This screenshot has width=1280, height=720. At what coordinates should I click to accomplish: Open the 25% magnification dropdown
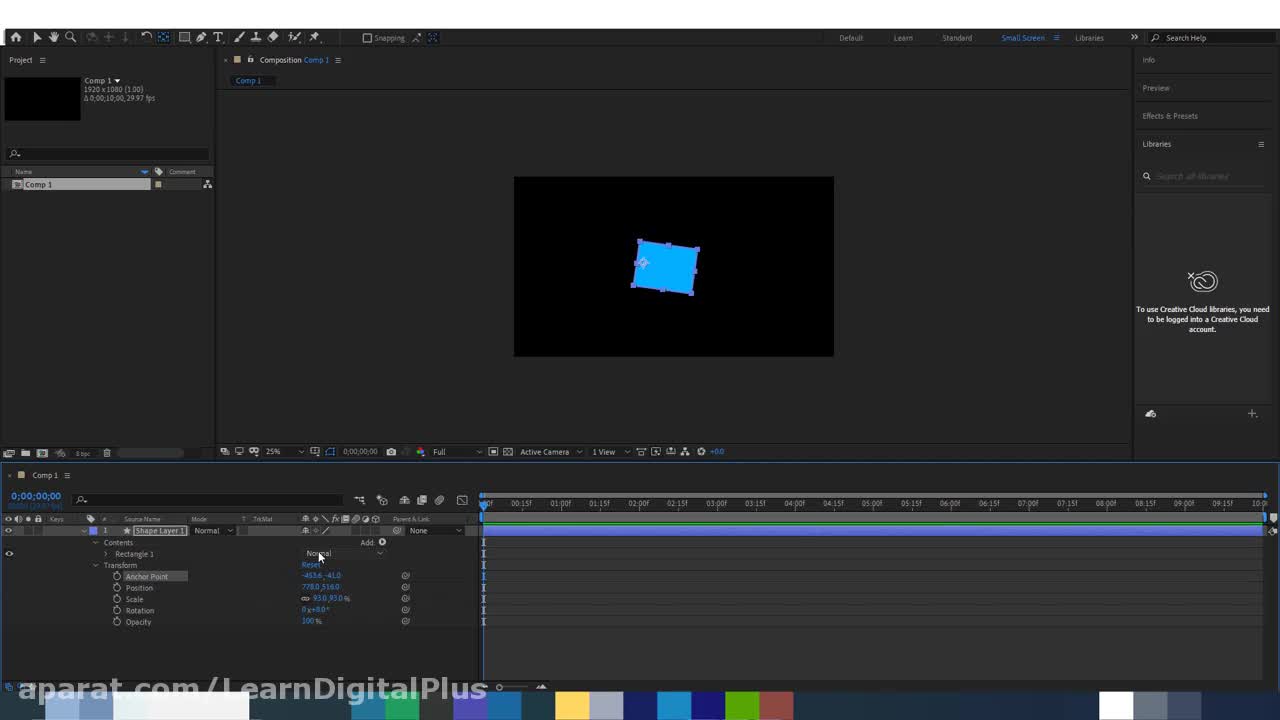(x=284, y=452)
